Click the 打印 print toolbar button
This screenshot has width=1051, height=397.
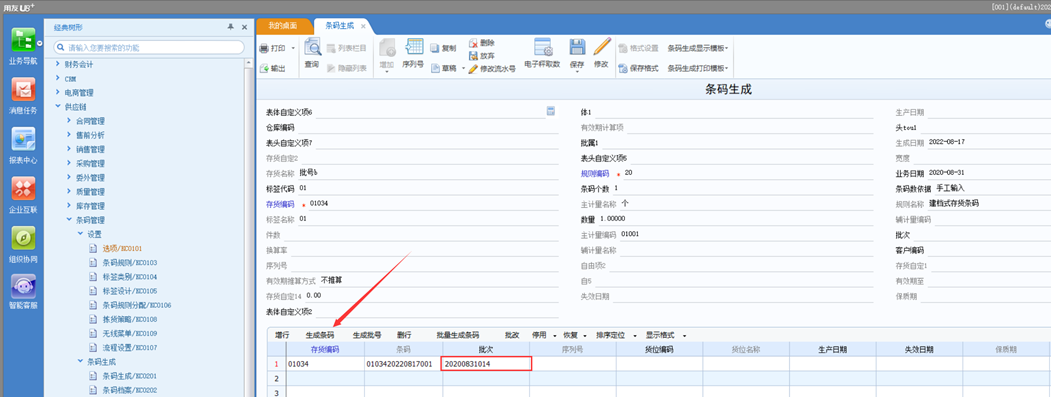click(x=273, y=48)
